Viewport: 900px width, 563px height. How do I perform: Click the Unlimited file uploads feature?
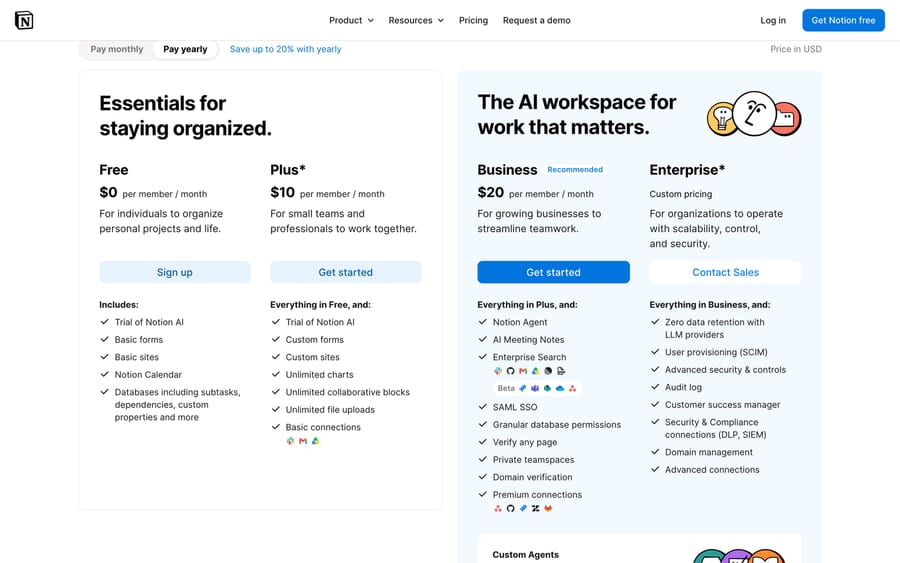[330, 410]
